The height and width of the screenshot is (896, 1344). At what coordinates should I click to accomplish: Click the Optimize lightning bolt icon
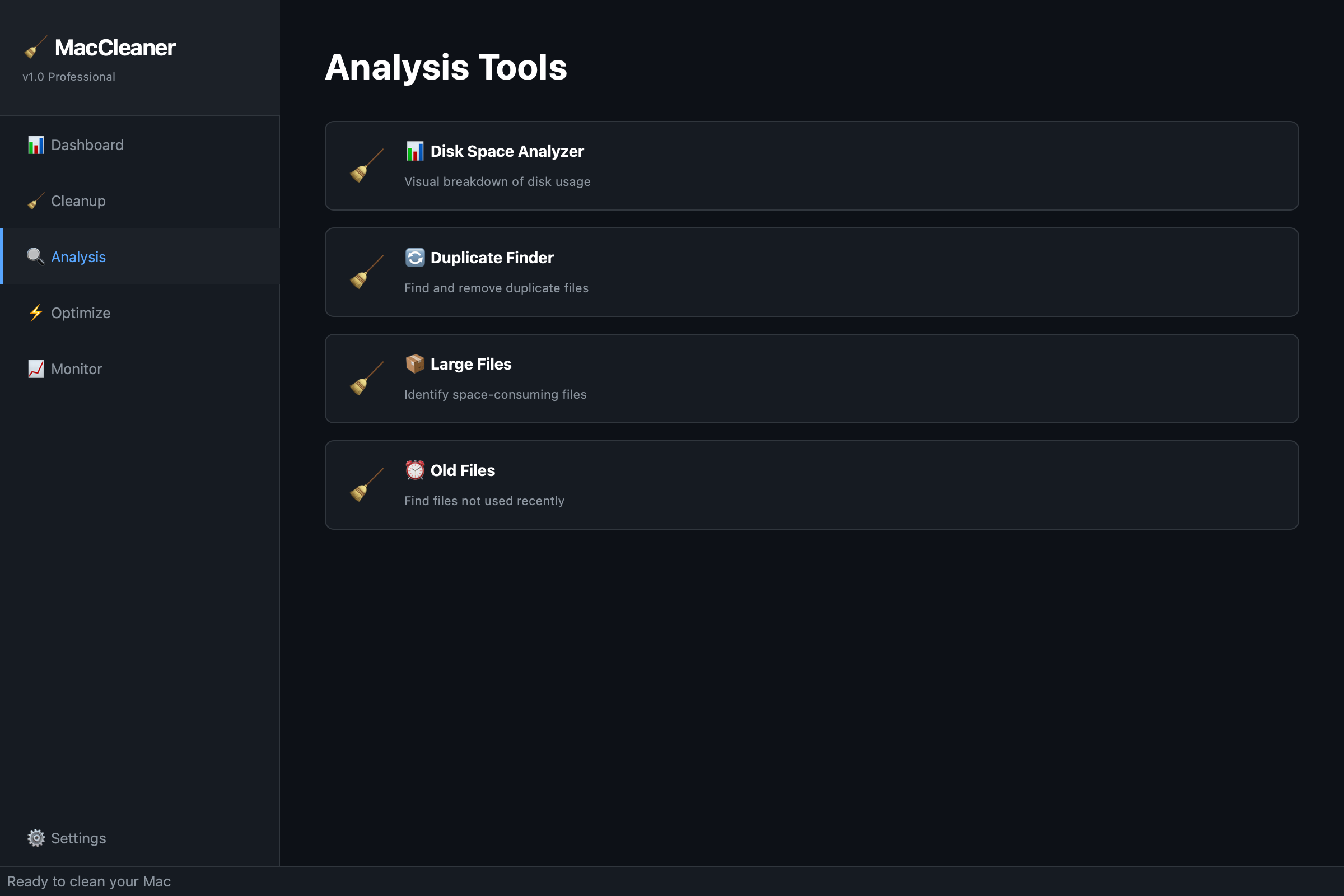click(35, 313)
